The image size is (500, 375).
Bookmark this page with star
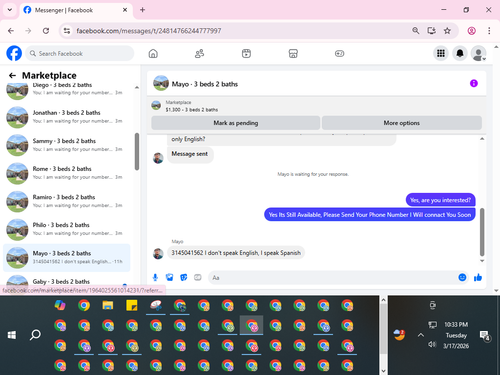447,31
